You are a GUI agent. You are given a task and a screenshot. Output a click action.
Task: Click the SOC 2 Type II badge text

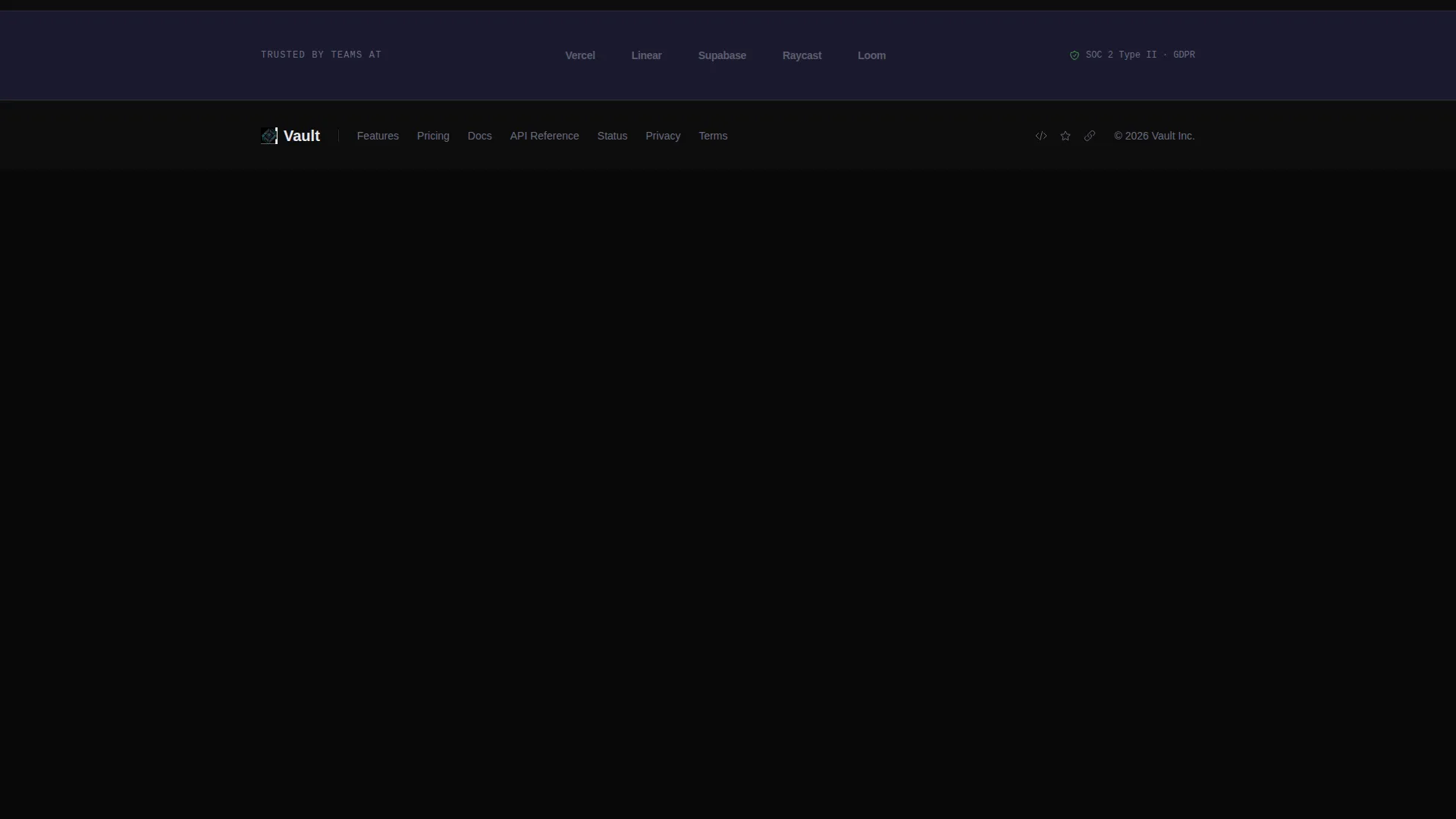tap(1122, 55)
